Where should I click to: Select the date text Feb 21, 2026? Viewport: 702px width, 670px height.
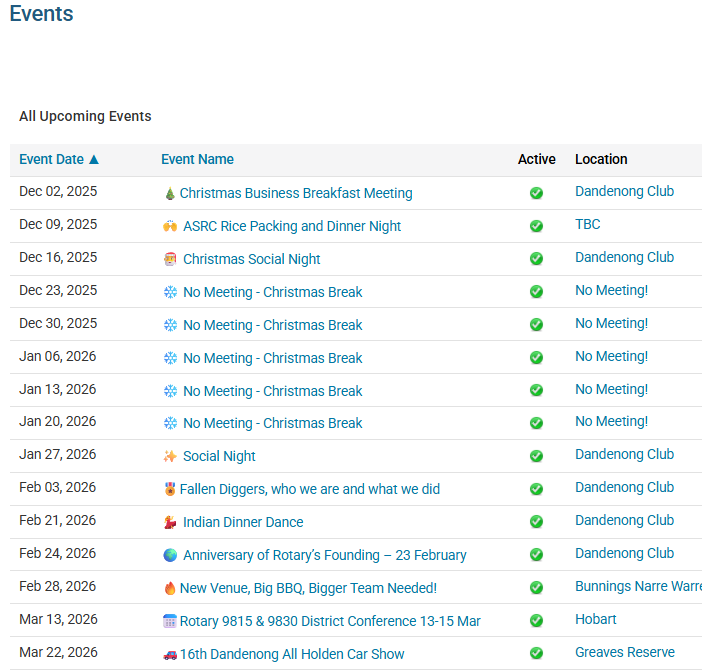(x=57, y=521)
